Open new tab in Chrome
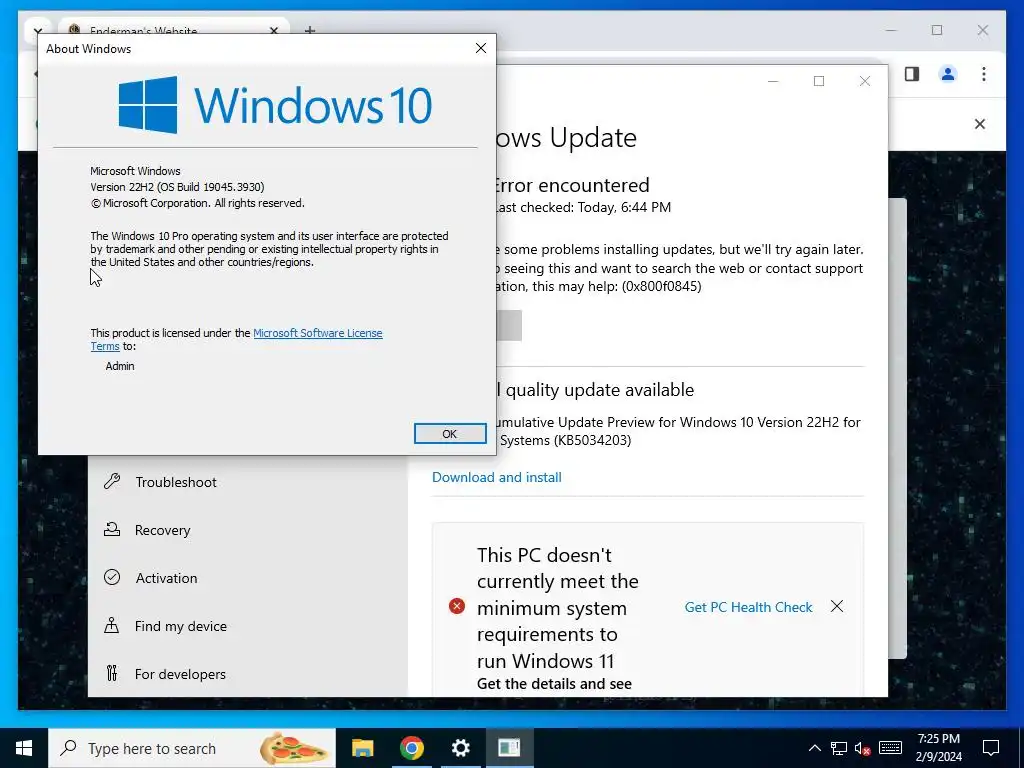This screenshot has height=768, width=1024. pyautogui.click(x=310, y=30)
